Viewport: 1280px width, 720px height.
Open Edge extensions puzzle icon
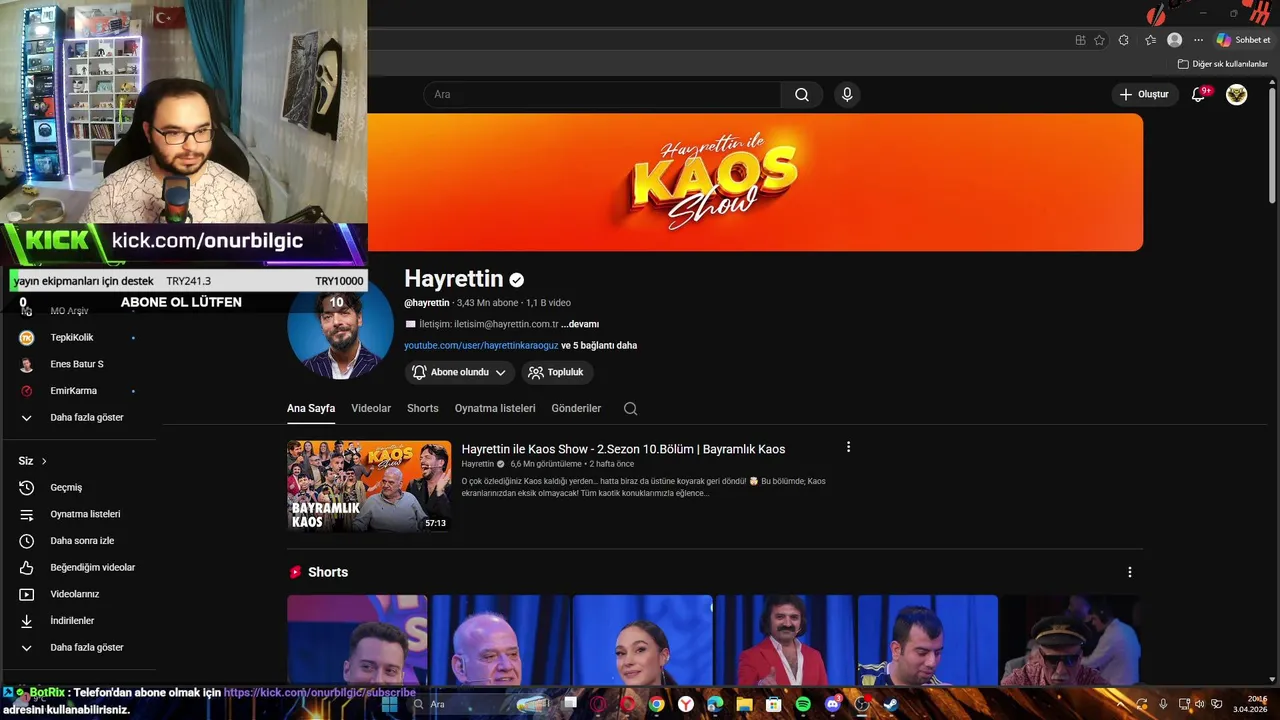[x=1124, y=40]
